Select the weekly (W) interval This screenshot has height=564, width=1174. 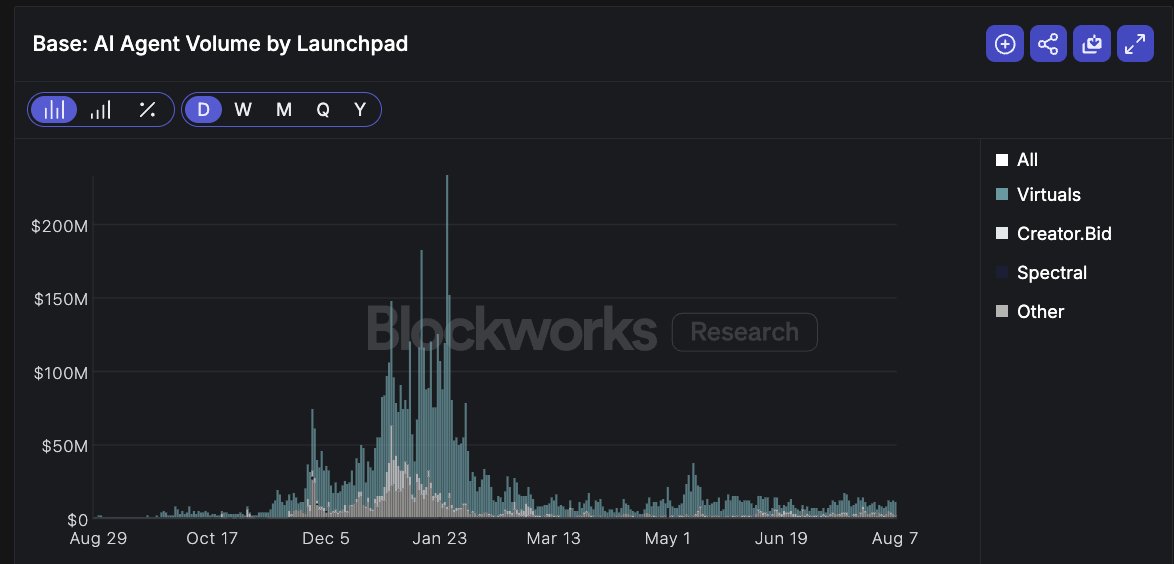[243, 110]
